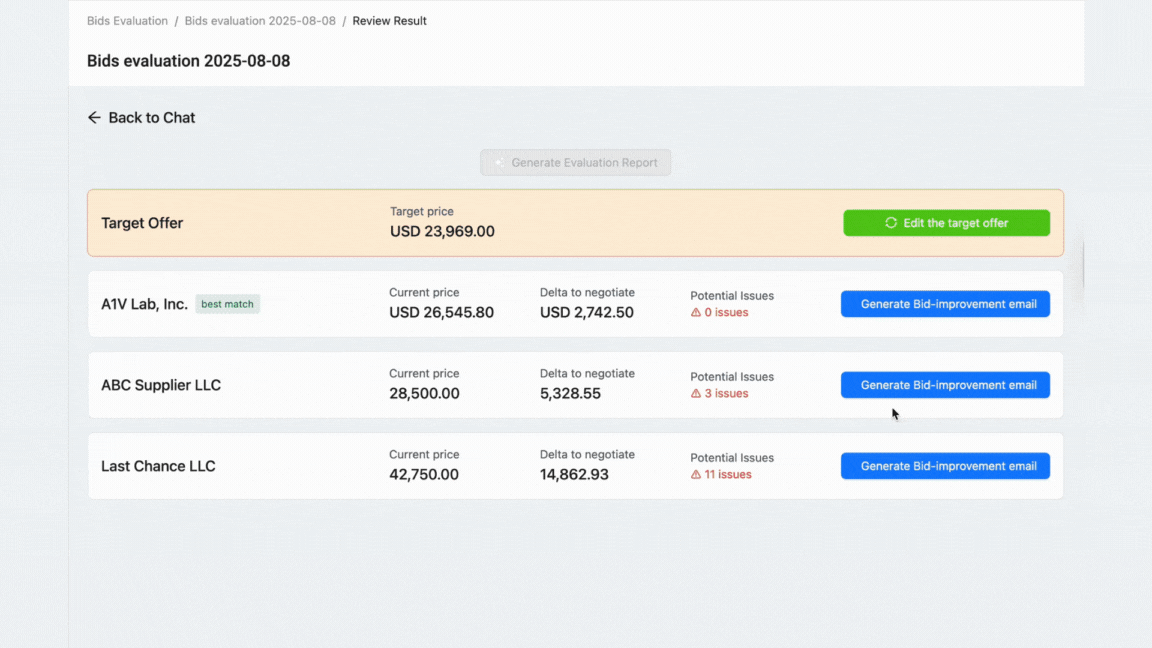Image resolution: width=1152 pixels, height=648 pixels.
Task: Go to Bids evaluation 2025-08-08 breadcrumb
Action: pos(260,21)
